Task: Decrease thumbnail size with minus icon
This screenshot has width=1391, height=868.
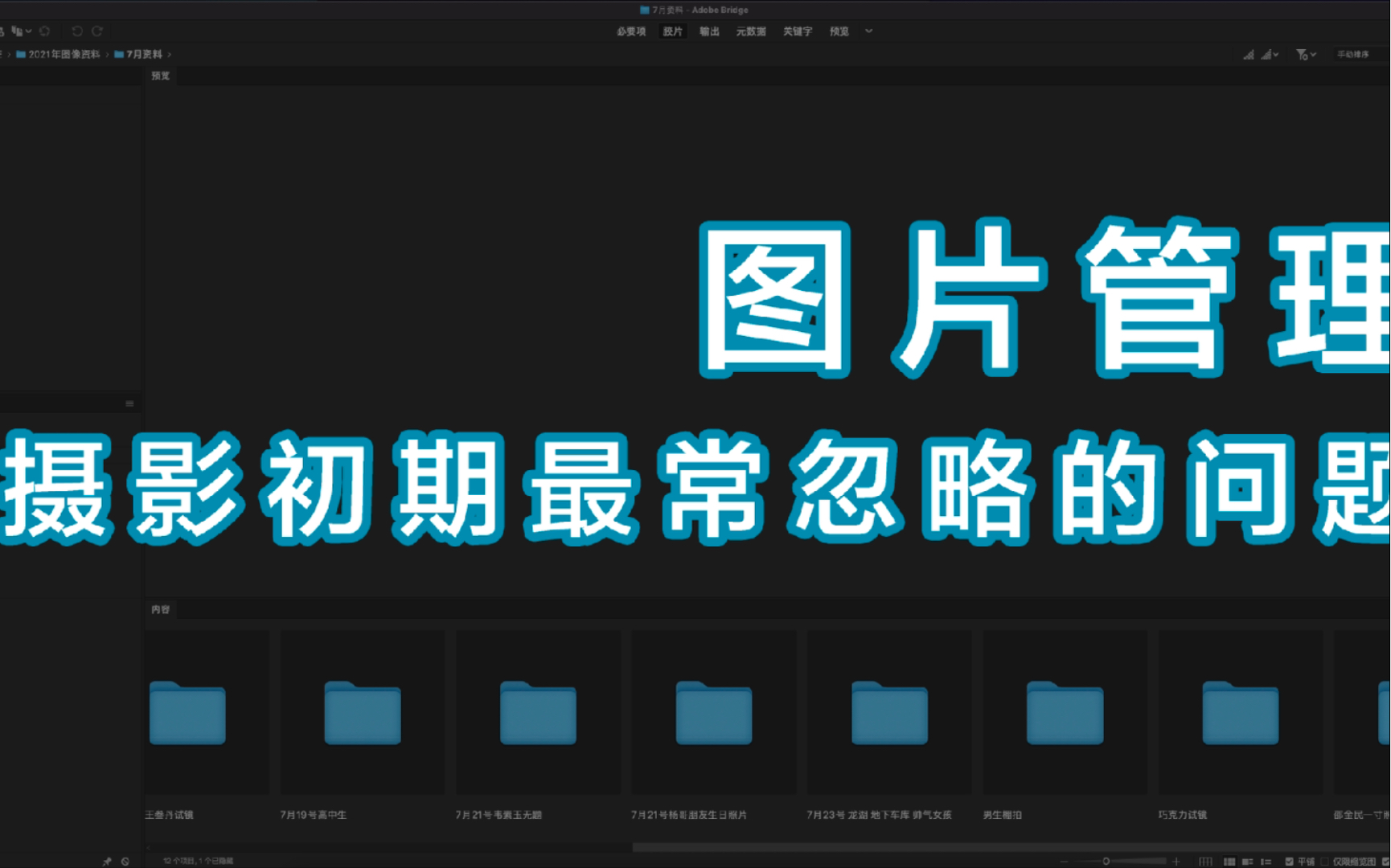Action: click(x=1065, y=862)
